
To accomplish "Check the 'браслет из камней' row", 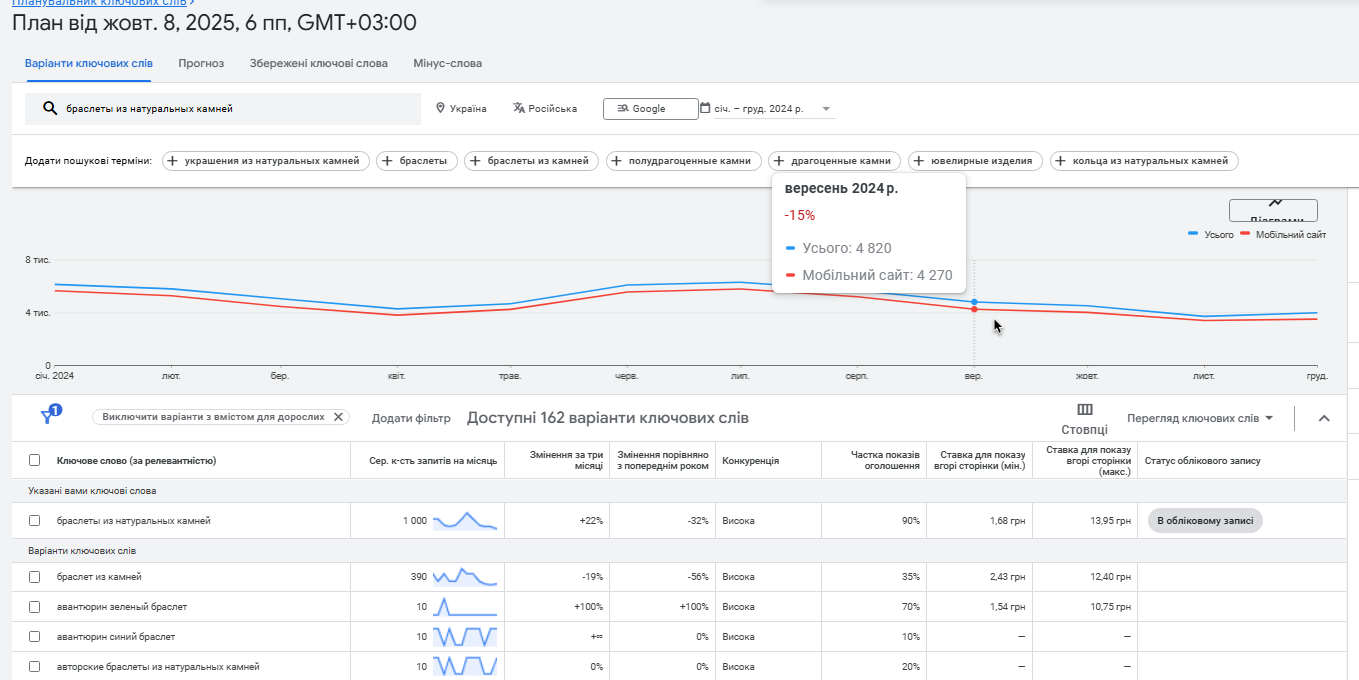I will [35, 577].
